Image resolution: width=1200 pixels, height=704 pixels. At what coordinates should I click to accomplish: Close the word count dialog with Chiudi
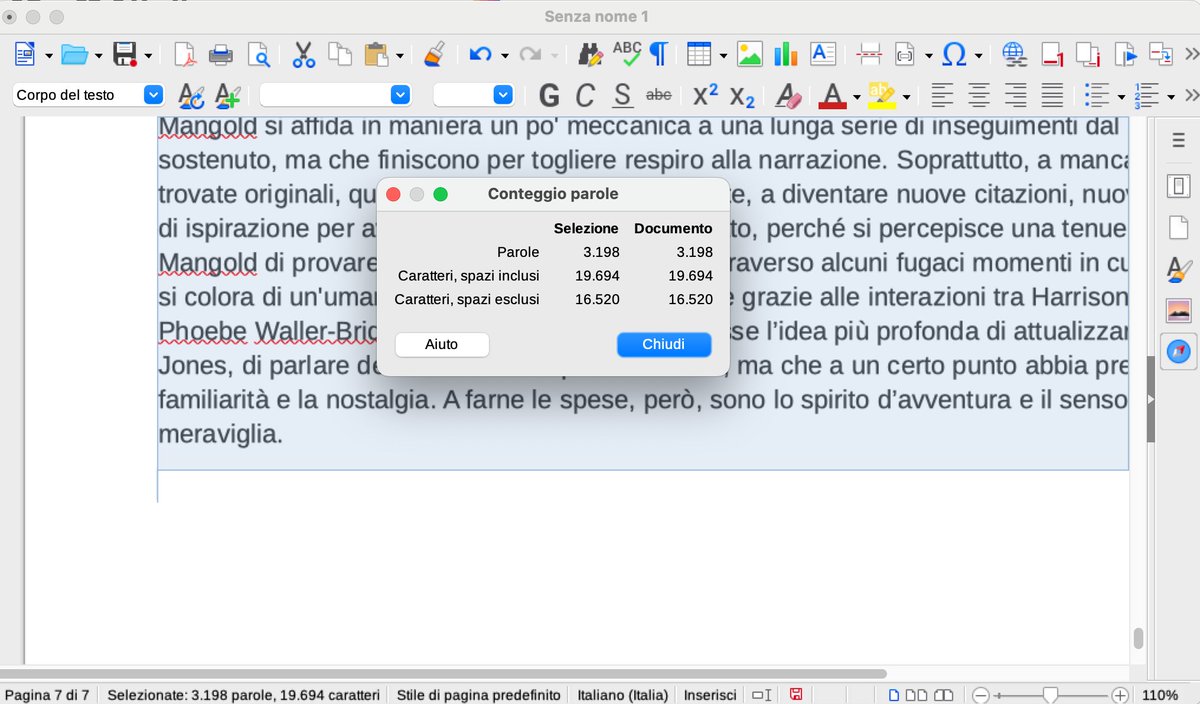[x=663, y=344]
